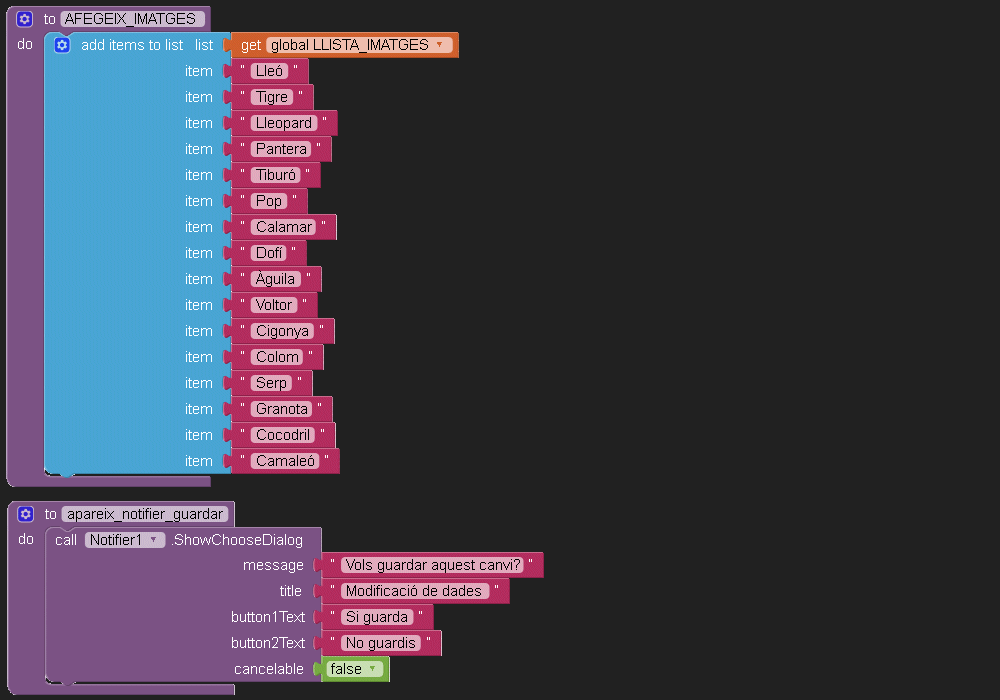The width and height of the screenshot is (1000, 700).
Task: Open mutator gear on add items to list
Action: (x=62, y=45)
